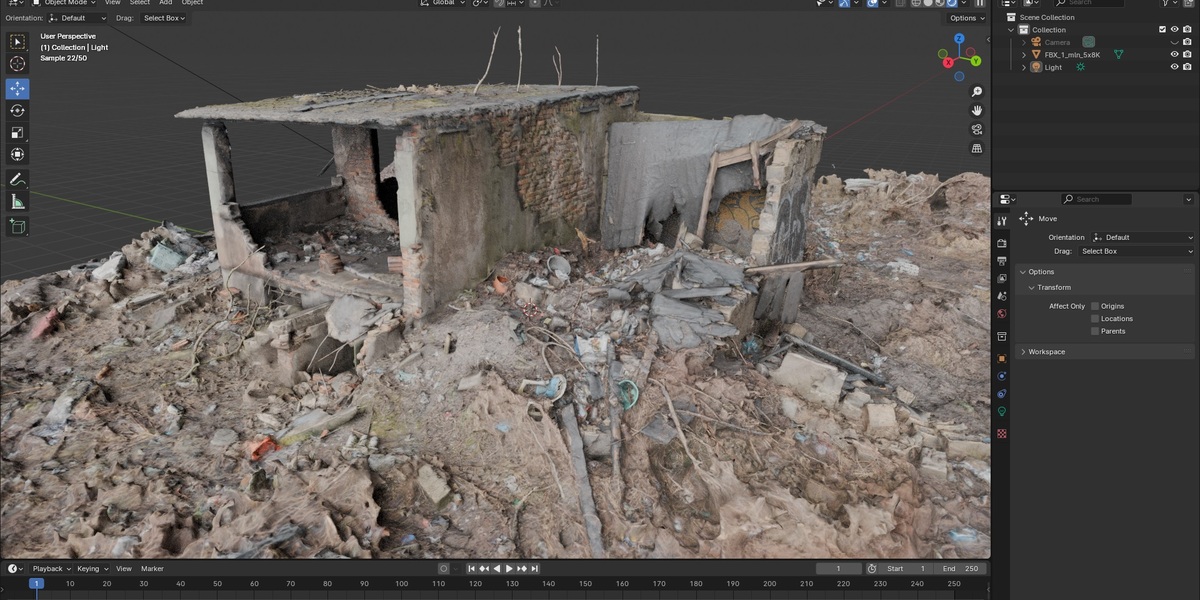Open the Object Data (light) properties tab
Viewport: 1200px width, 600px height.
click(x=1002, y=411)
